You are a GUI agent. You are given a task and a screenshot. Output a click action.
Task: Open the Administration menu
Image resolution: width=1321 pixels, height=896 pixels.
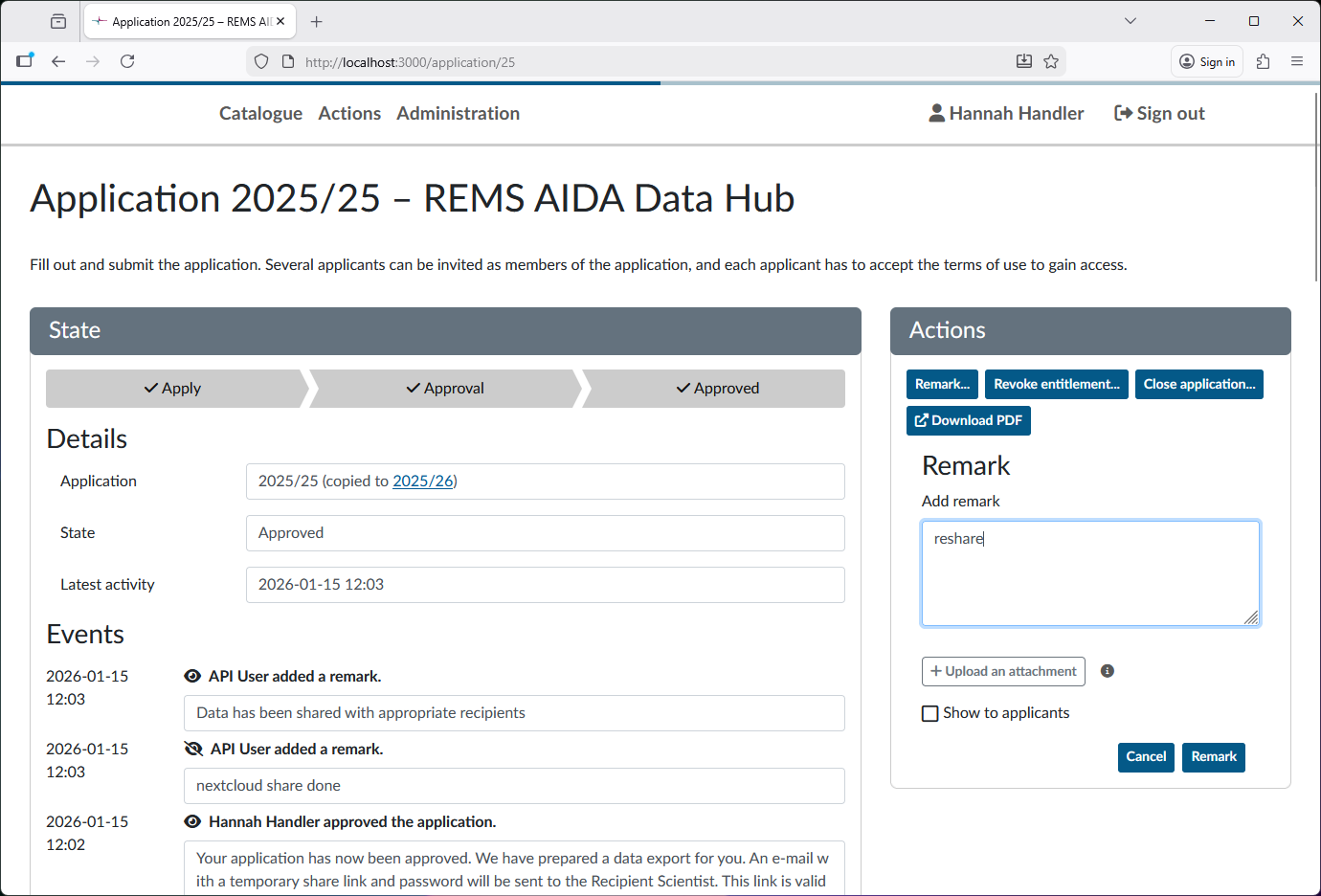(458, 113)
